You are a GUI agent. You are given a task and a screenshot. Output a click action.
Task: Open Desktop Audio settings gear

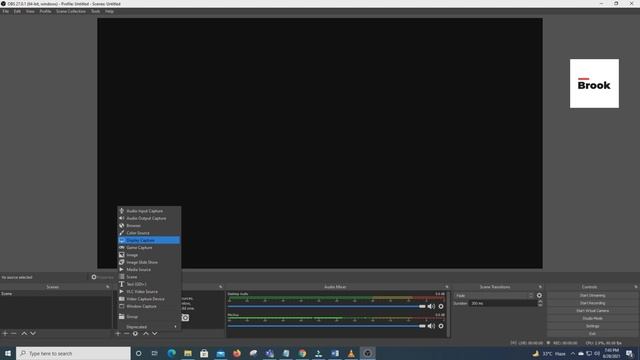[441, 306]
